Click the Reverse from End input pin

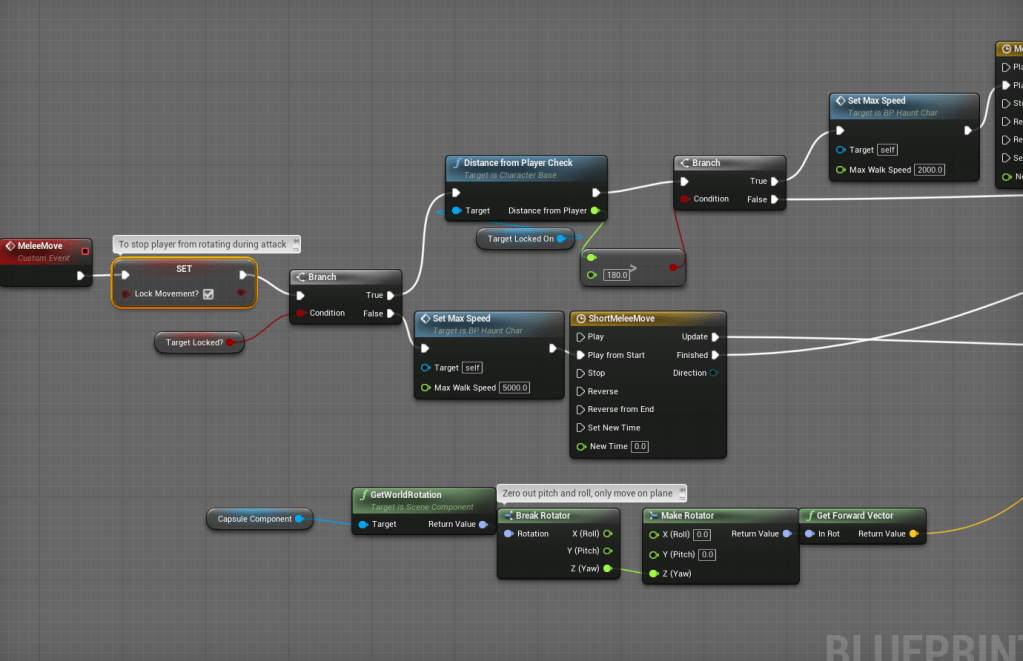click(580, 409)
